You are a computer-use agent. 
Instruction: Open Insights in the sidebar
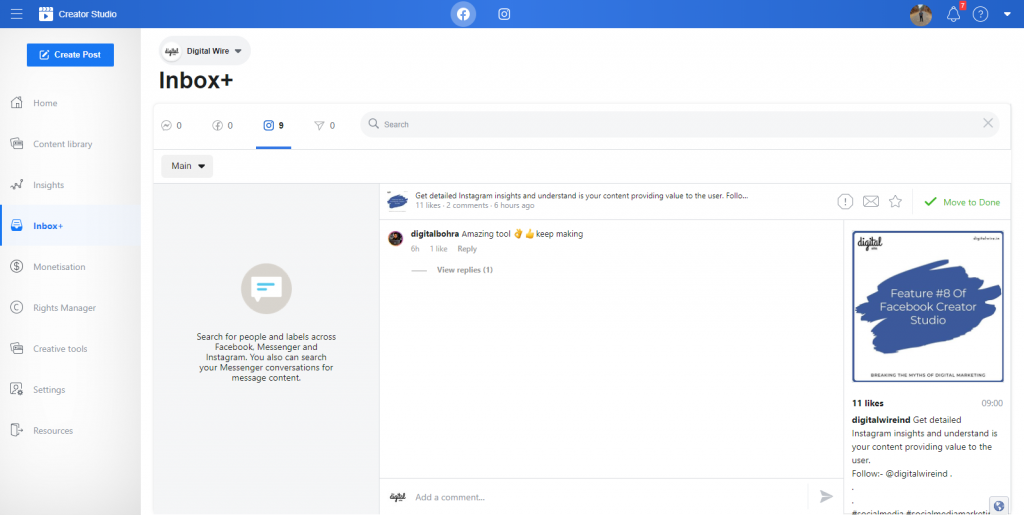click(48, 185)
